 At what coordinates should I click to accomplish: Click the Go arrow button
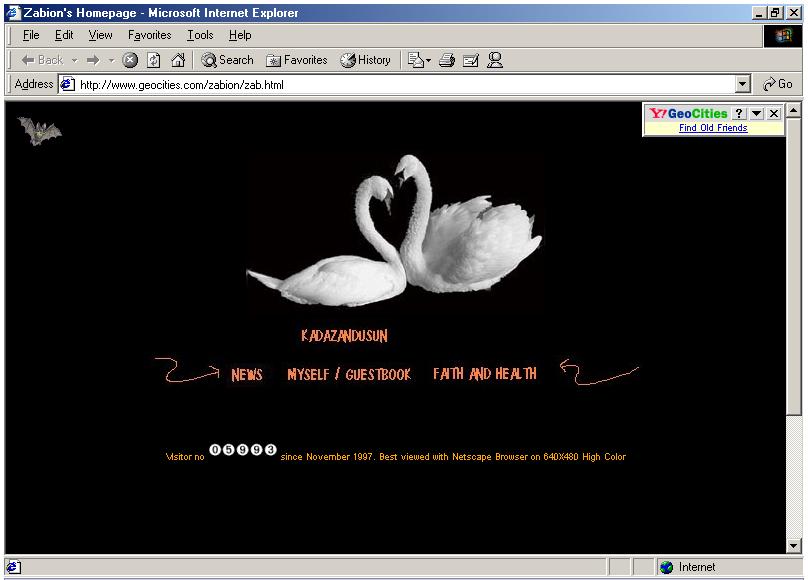pos(778,84)
